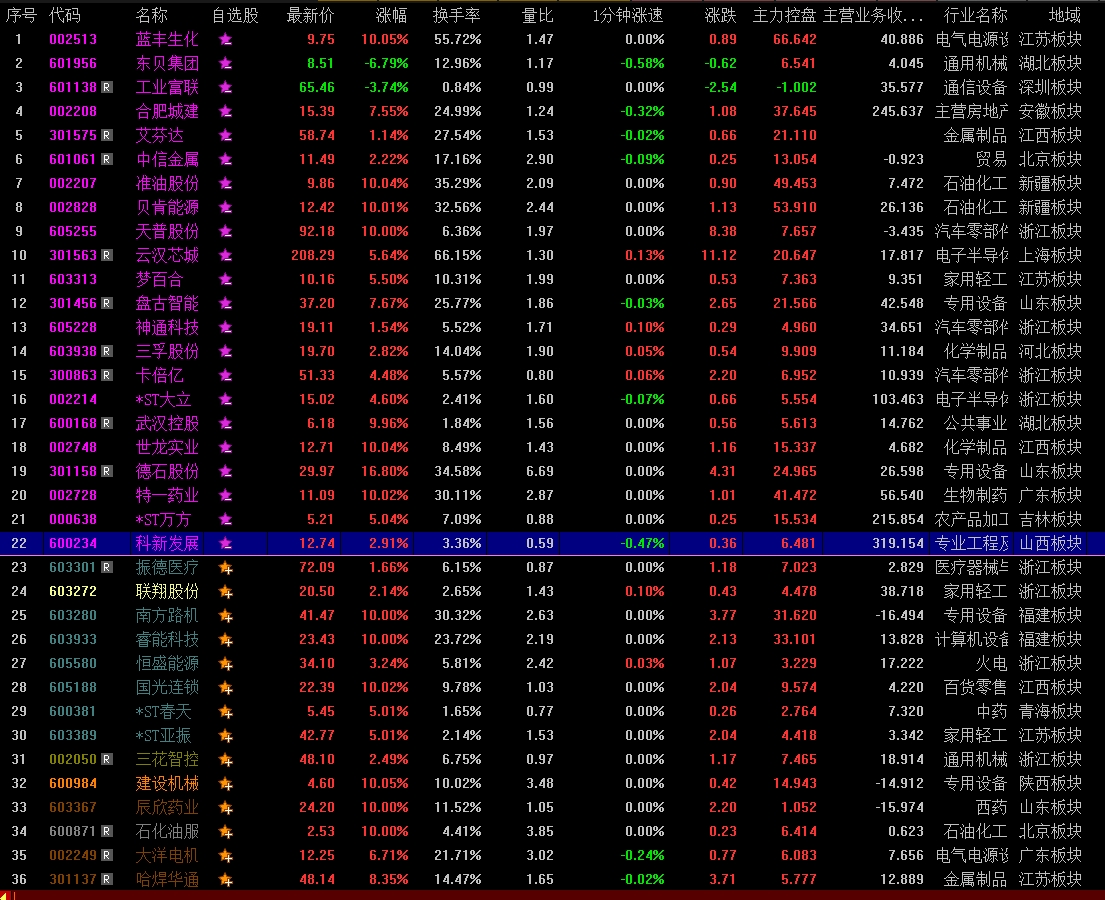Click region 陕西板块 in 建设机械 row
The width and height of the screenshot is (1105, 900).
[x=1050, y=783]
